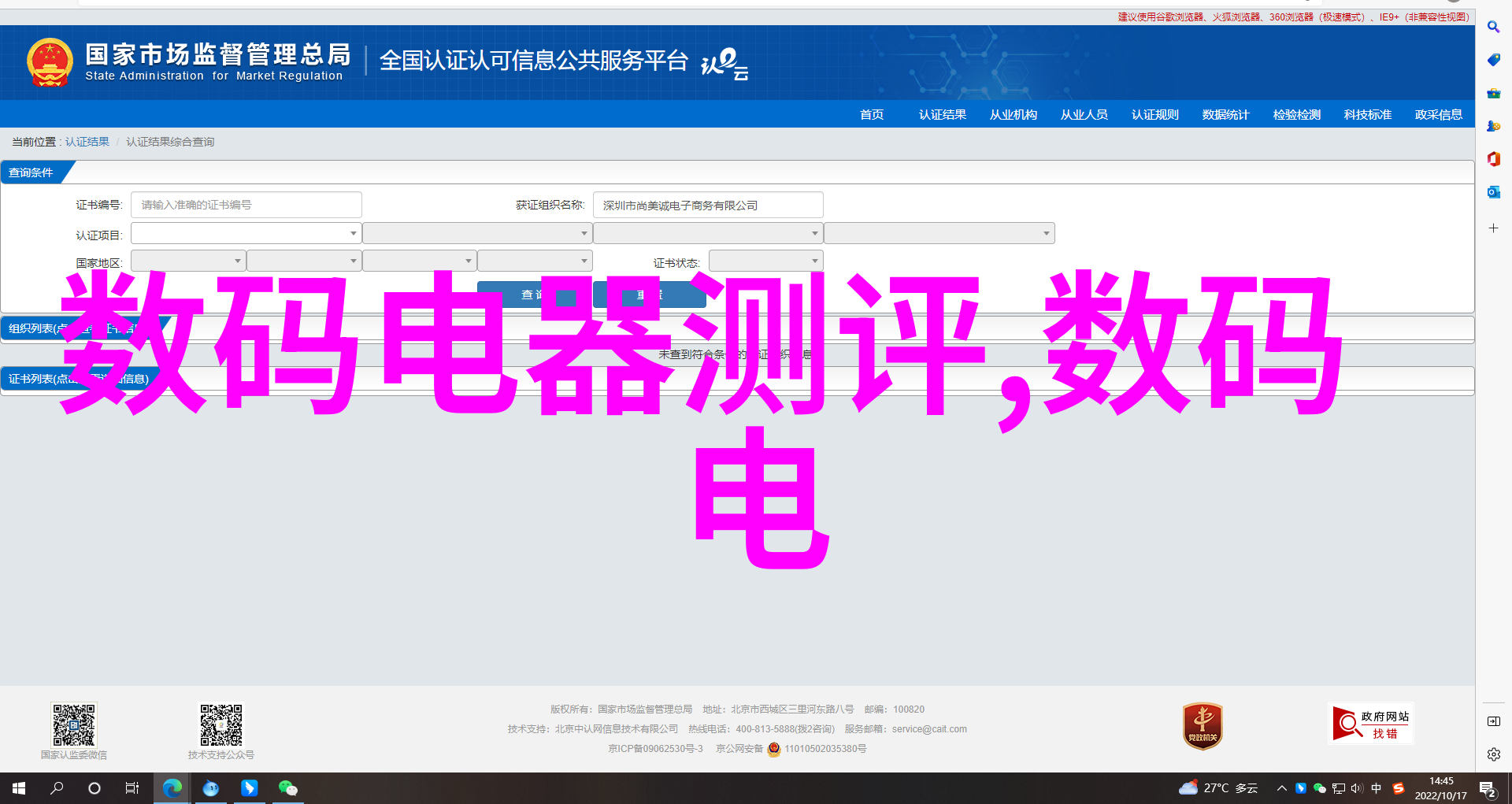Open the notification center icon

tap(1488, 789)
